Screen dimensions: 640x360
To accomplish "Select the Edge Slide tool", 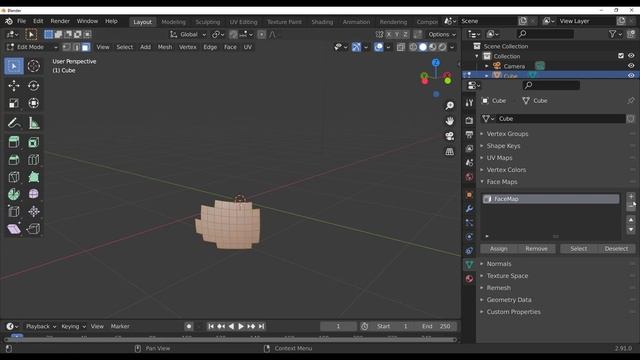I will point(14,211).
